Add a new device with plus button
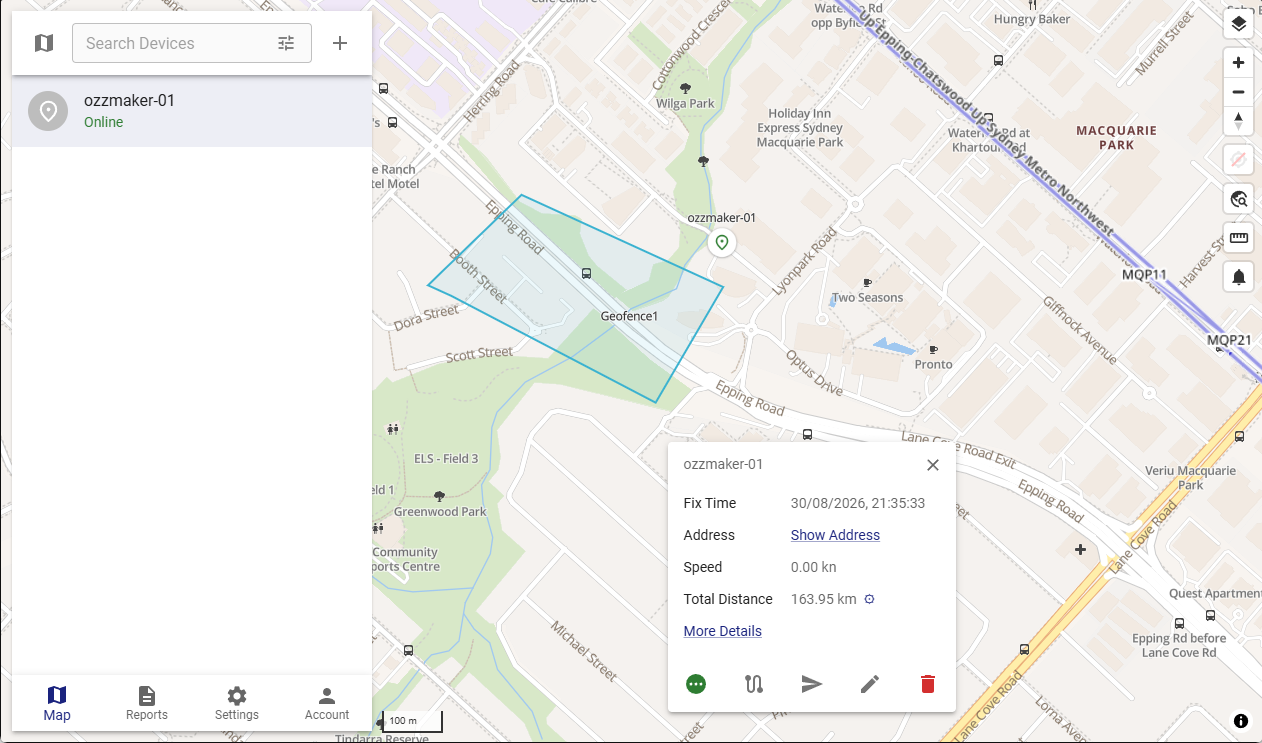The height and width of the screenshot is (743, 1262). [340, 43]
